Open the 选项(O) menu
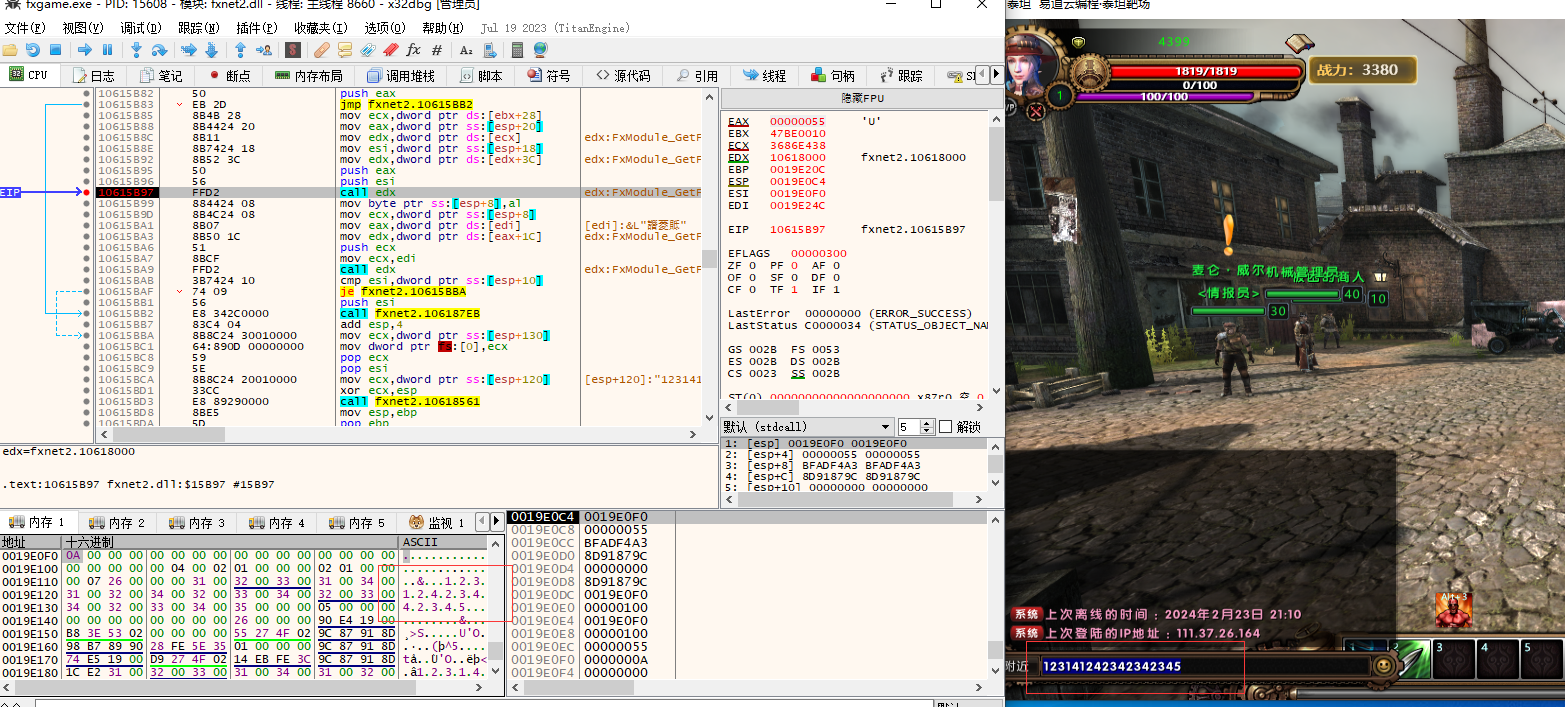 point(385,28)
